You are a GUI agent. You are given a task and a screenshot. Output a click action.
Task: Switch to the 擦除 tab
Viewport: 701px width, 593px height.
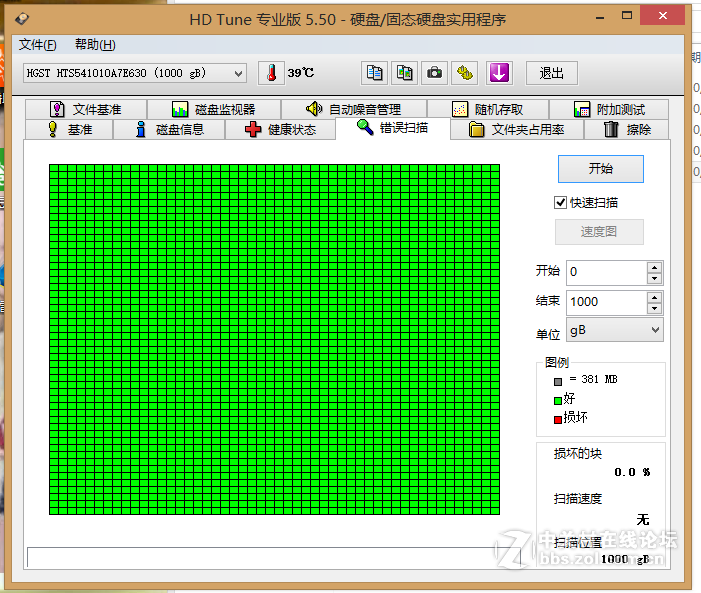tap(627, 130)
